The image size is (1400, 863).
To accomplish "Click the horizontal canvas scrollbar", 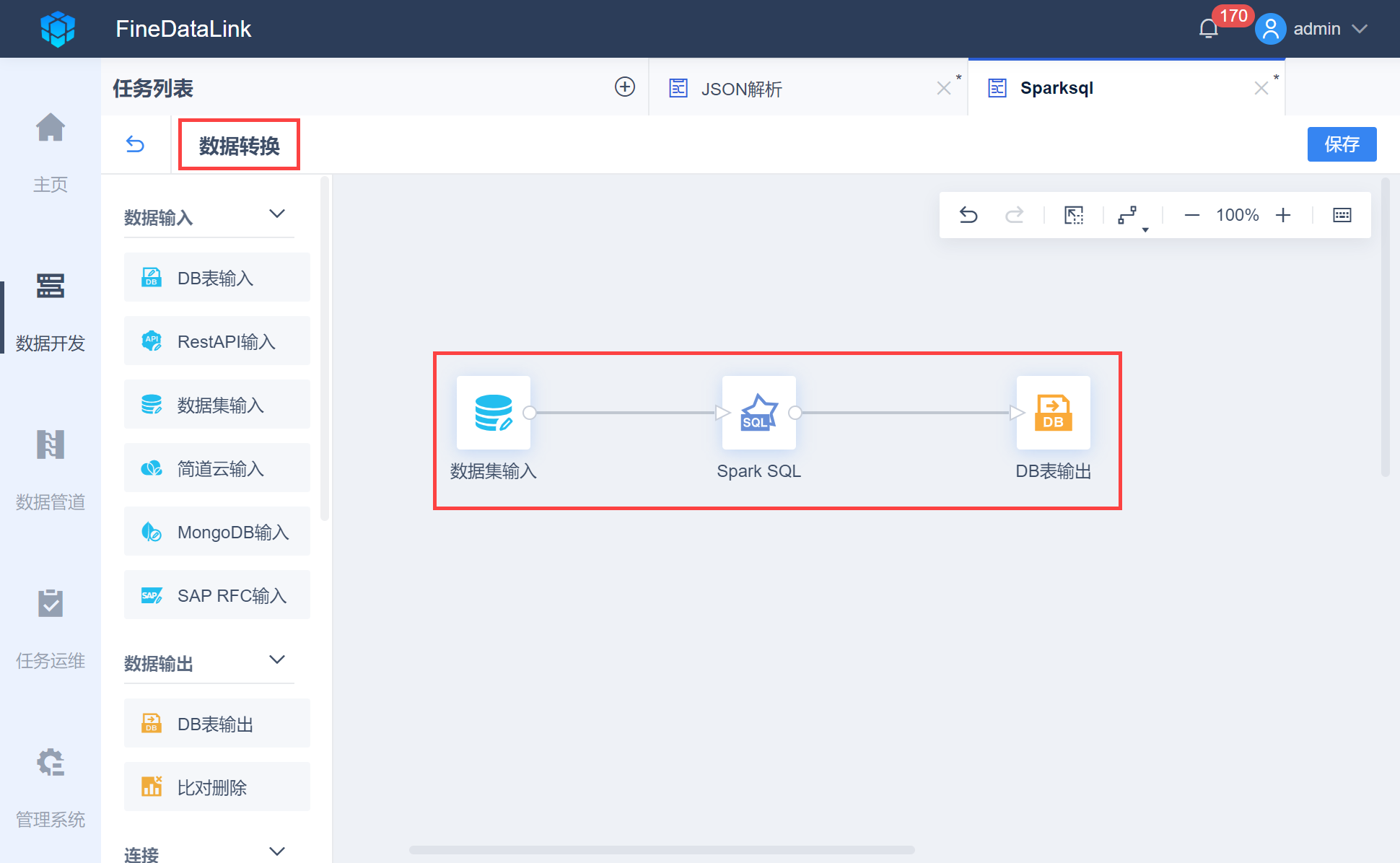I will [x=662, y=850].
